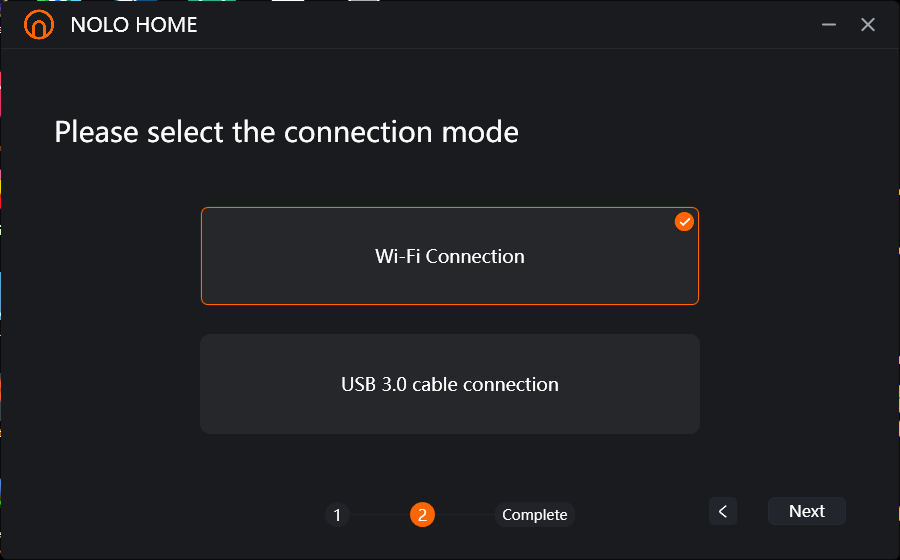This screenshot has width=900, height=560.
Task: Click the orange step 2 circle indicator
Action: [x=422, y=515]
